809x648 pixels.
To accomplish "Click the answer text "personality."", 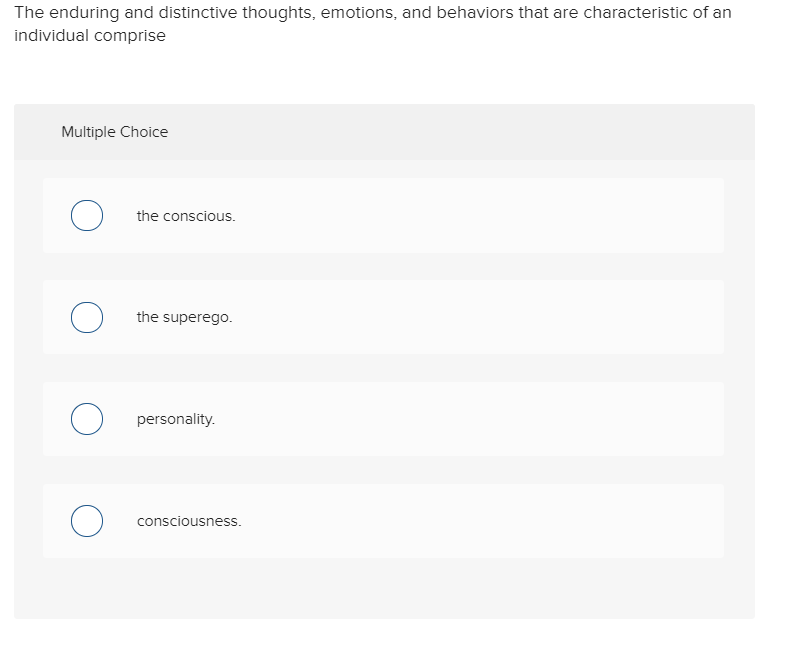I will pyautogui.click(x=178, y=419).
